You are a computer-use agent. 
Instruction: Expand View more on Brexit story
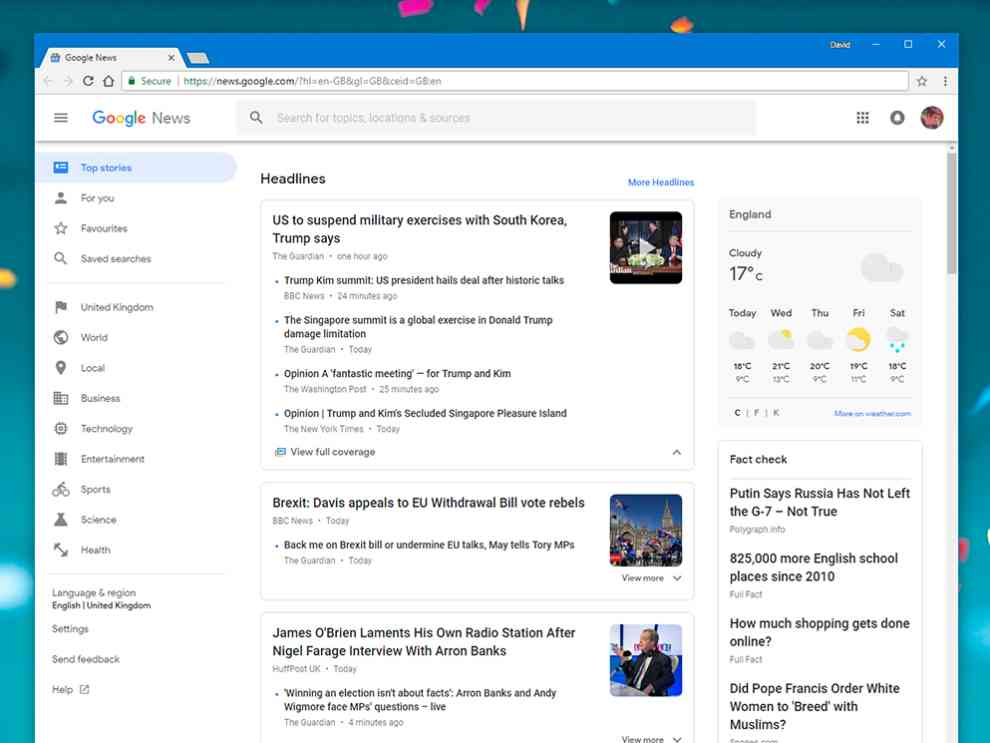[x=651, y=578]
